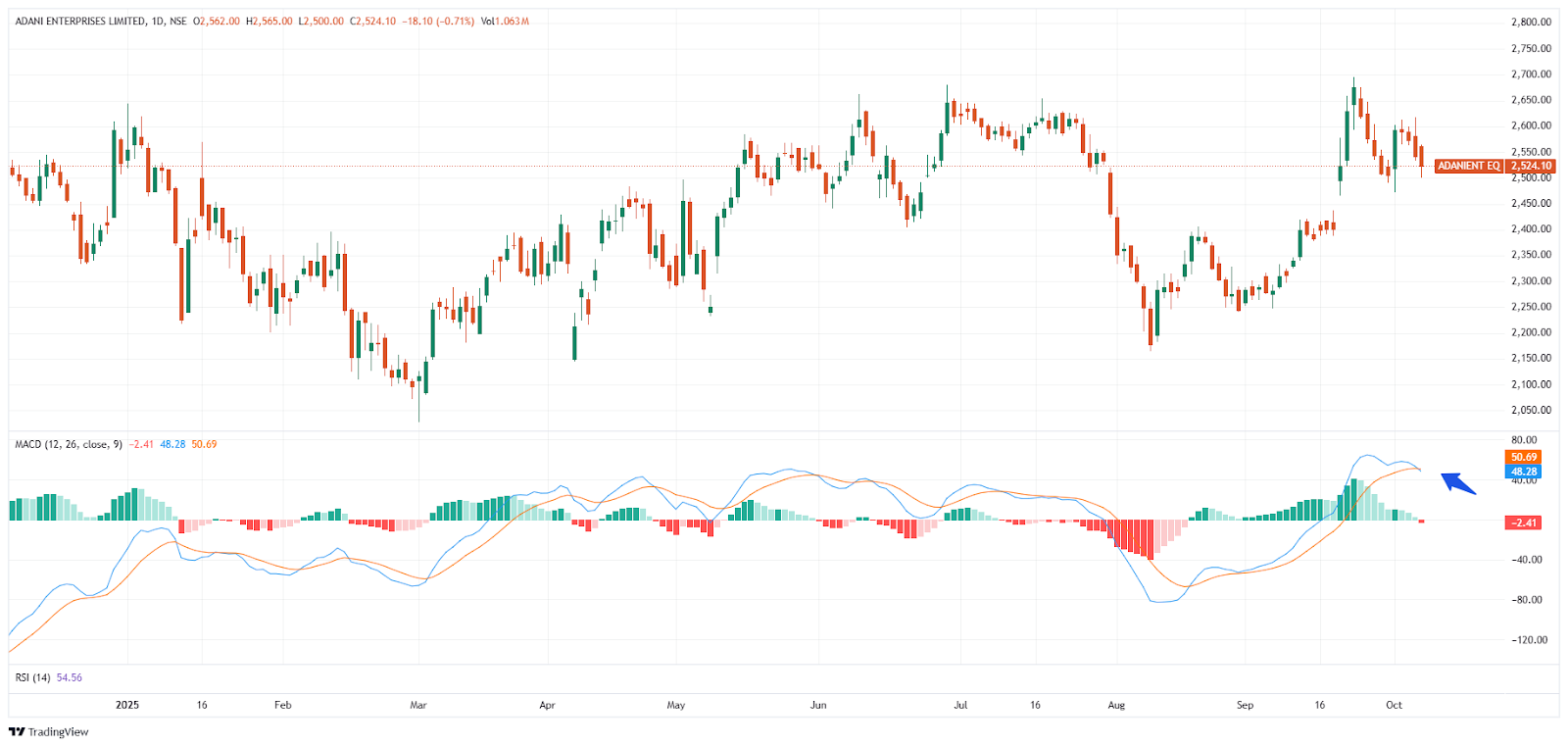Click the ADANI ENTERPRISES LIMITED symbol title
The width and height of the screenshot is (1568, 747).
[80, 21]
